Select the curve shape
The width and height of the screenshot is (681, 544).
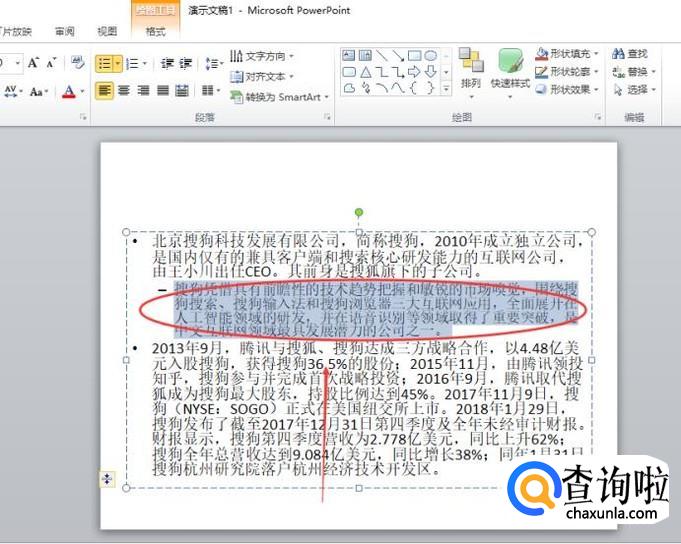click(398, 88)
